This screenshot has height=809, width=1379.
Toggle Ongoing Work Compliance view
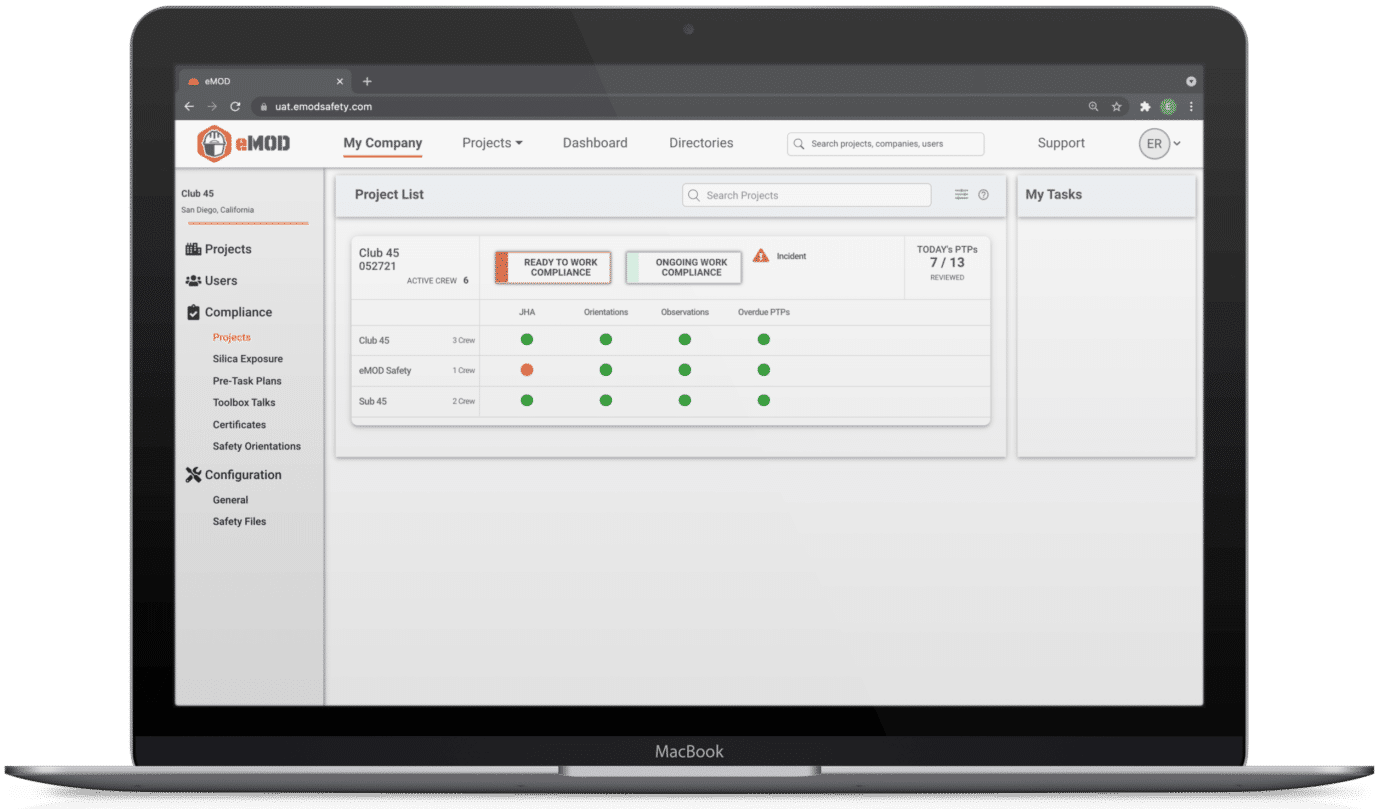pos(684,267)
